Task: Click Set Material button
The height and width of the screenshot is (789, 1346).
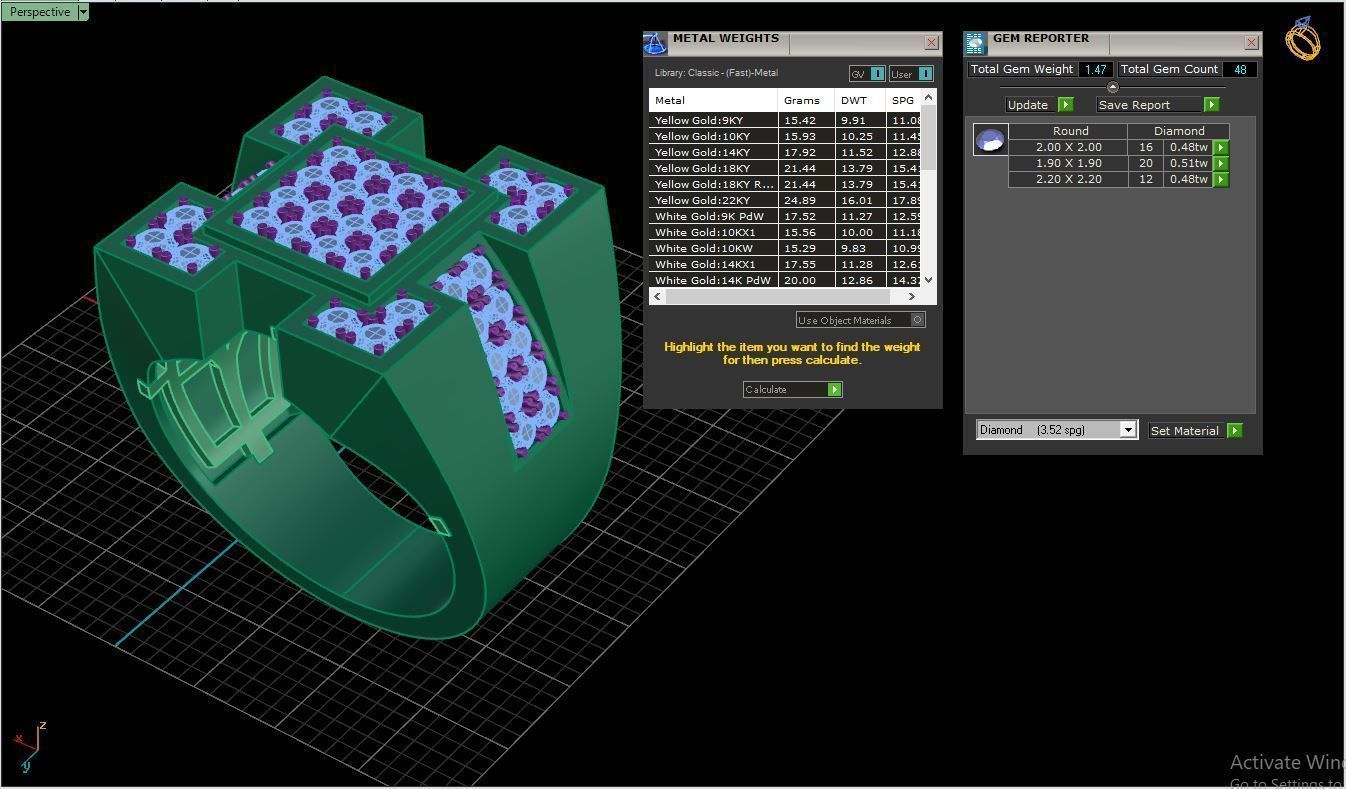Action: [1195, 431]
